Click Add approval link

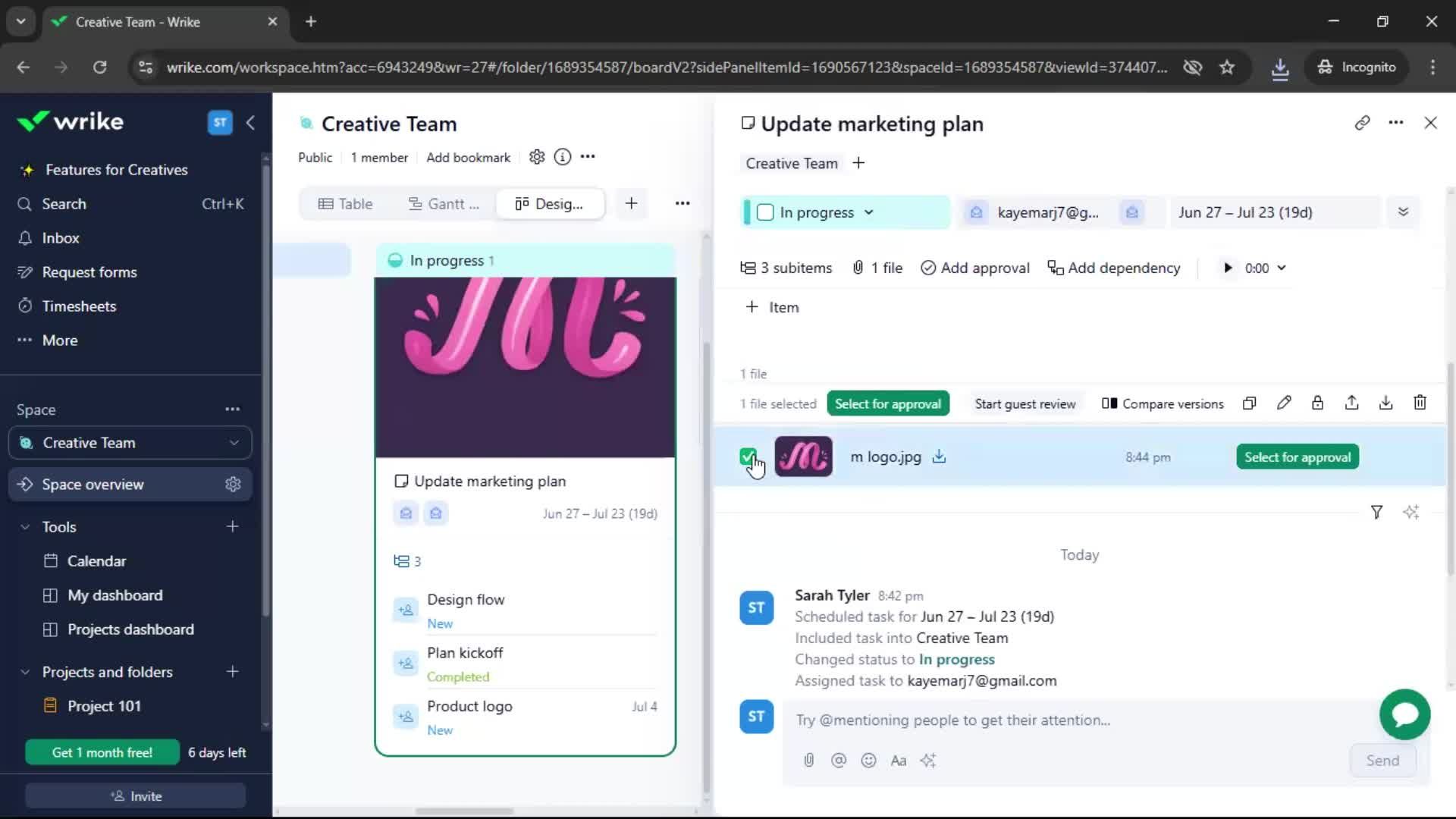[x=974, y=268]
